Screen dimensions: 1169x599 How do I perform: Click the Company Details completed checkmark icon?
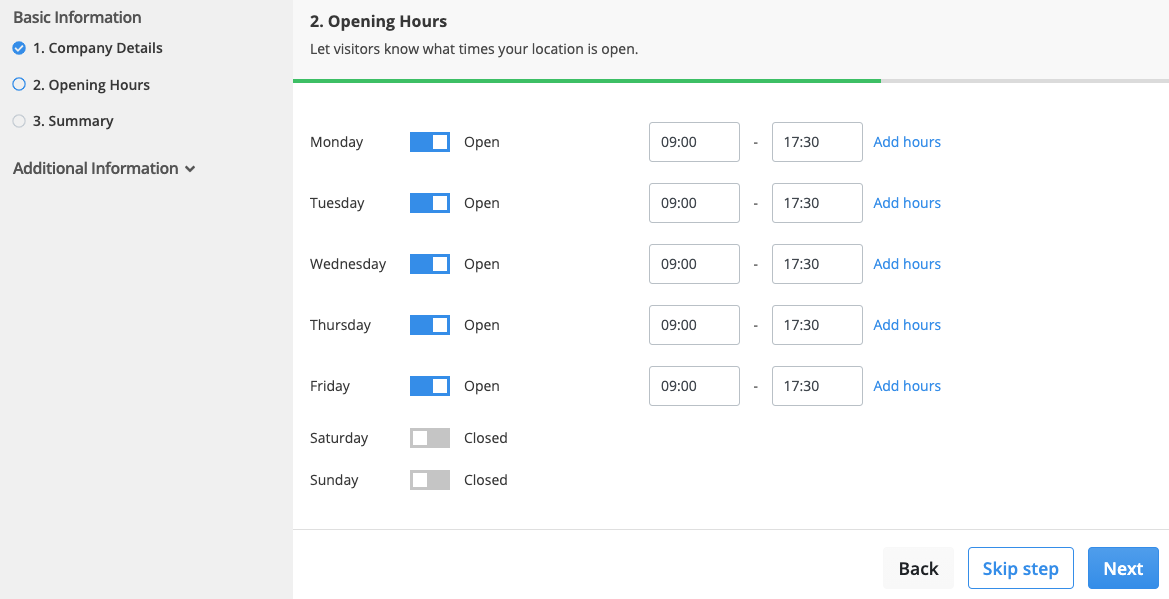click(x=19, y=48)
